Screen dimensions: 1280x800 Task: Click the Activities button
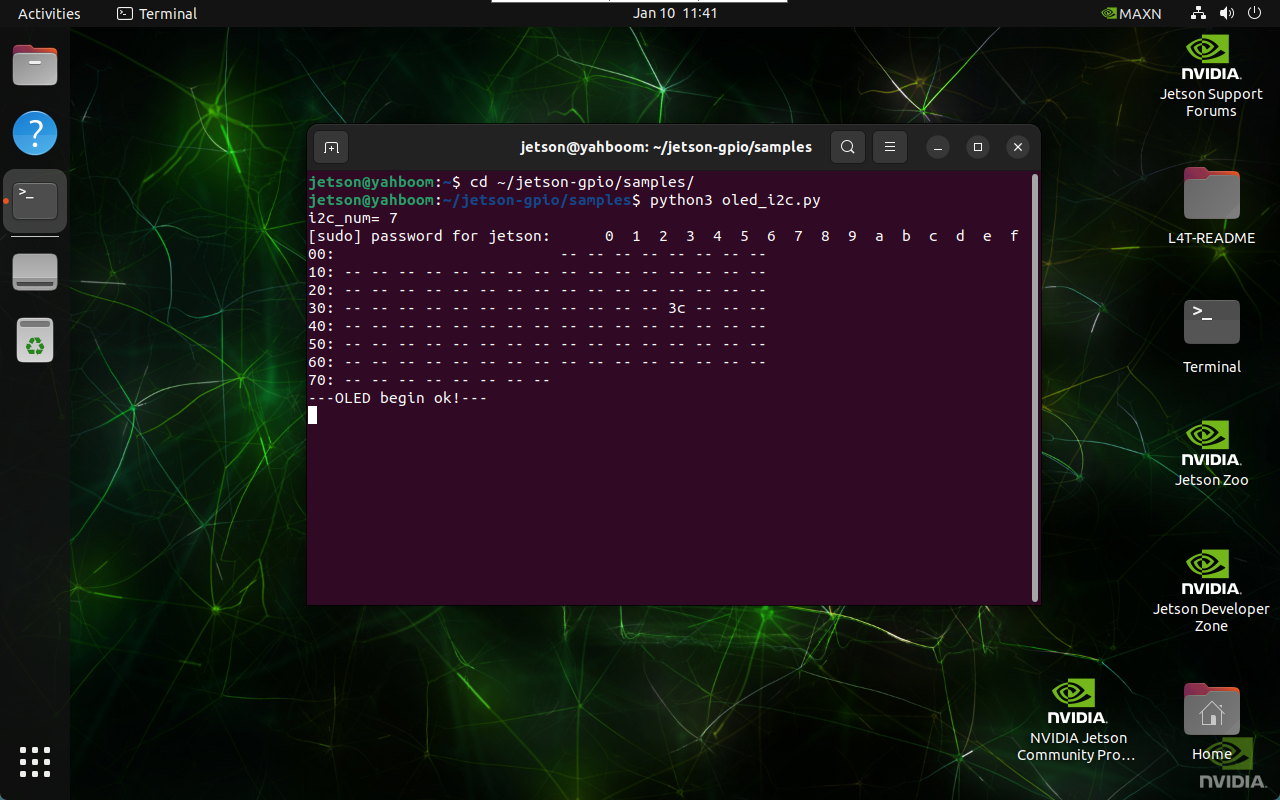coord(49,14)
